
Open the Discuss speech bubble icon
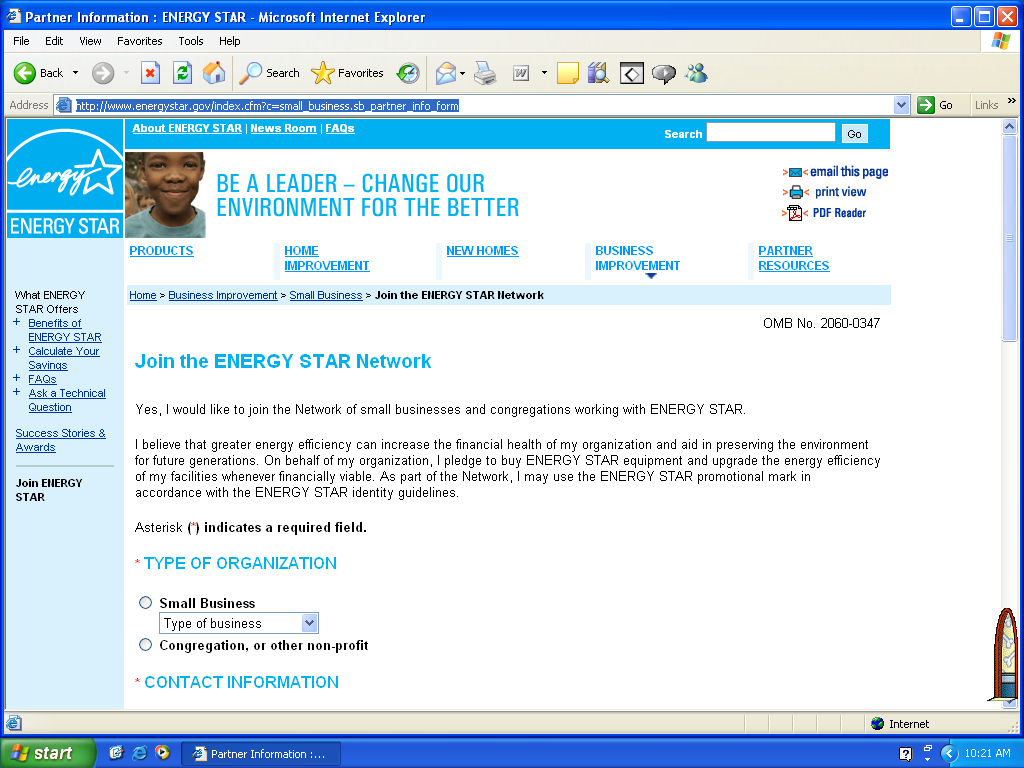click(x=664, y=73)
